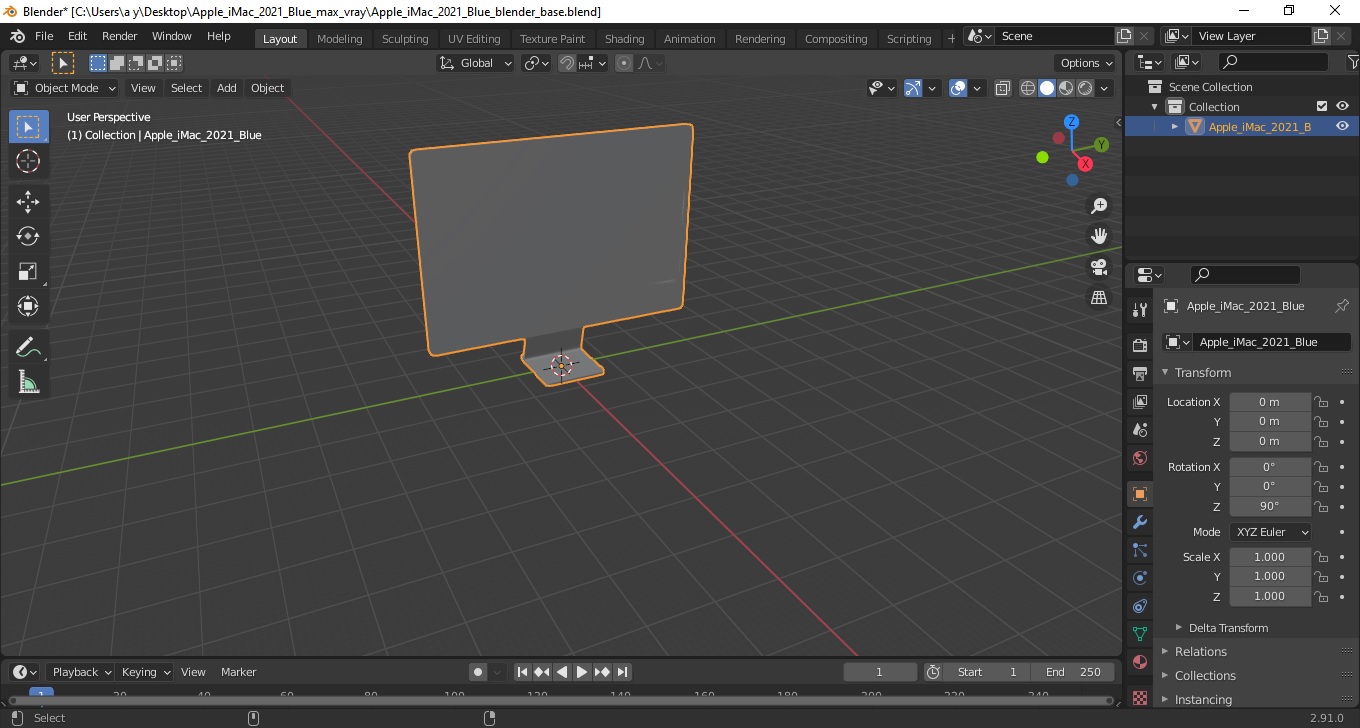1360x728 pixels.
Task: Open the Object Mode dropdown
Action: [65, 88]
